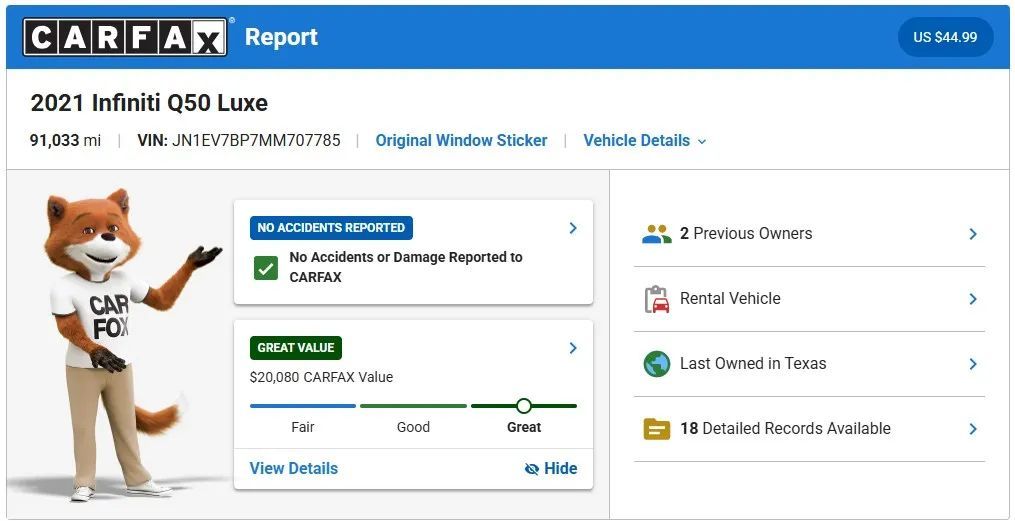This screenshot has height=521, width=1015.
Task: Click the Good label under value bar
Action: pos(413,427)
